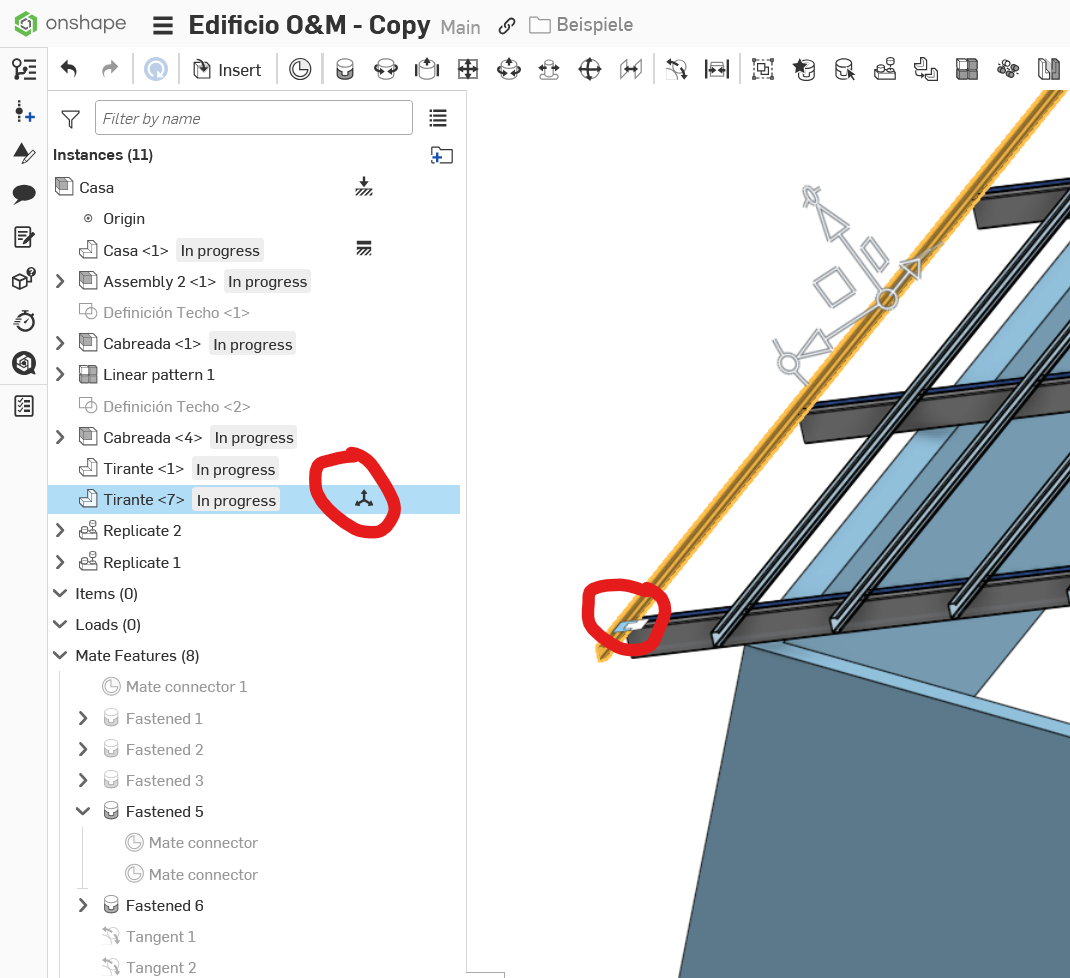1070x978 pixels.
Task: Click the list view icon beside filter field
Action: [437, 118]
